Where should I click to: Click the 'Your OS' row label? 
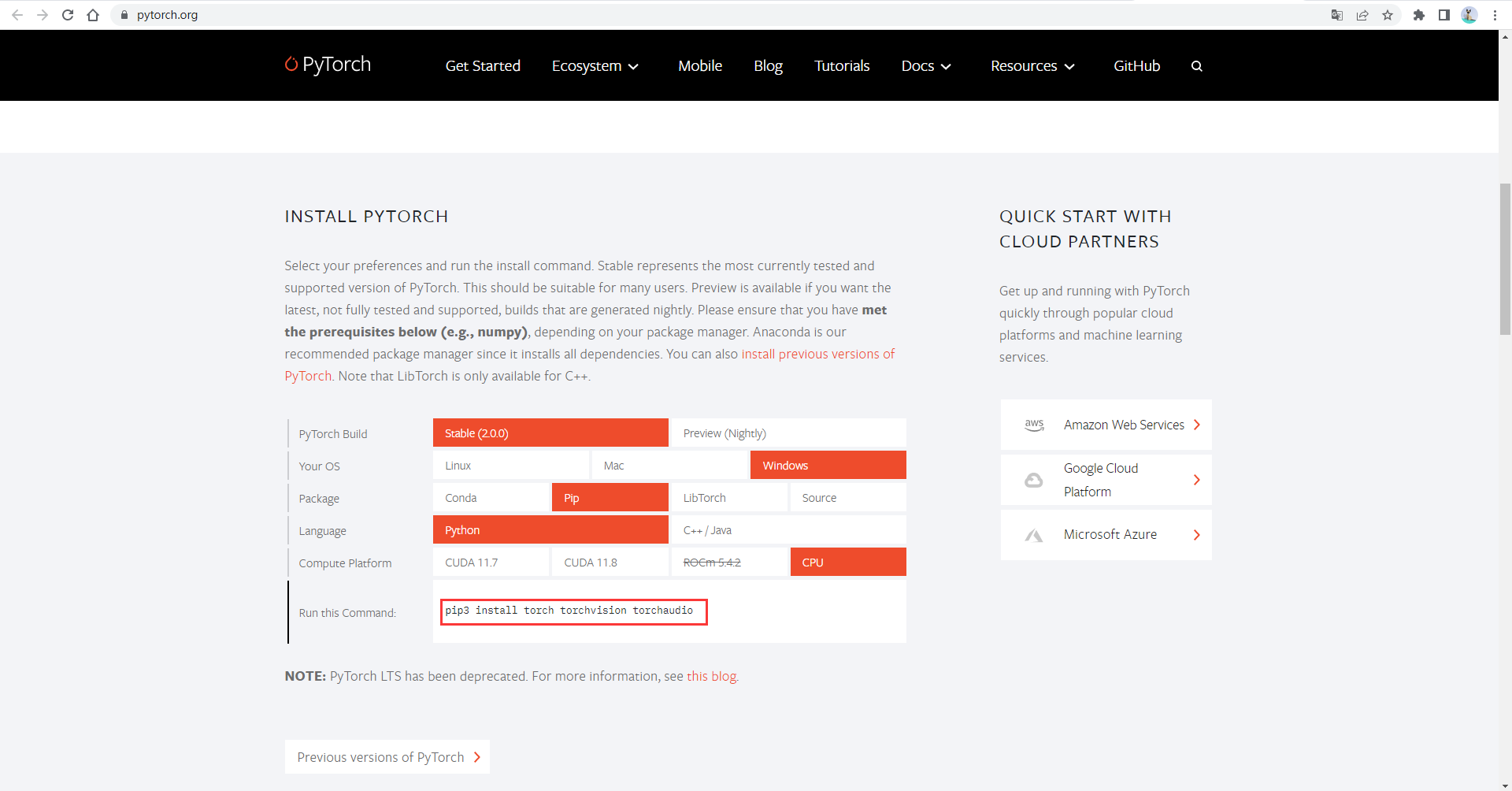pos(319,466)
